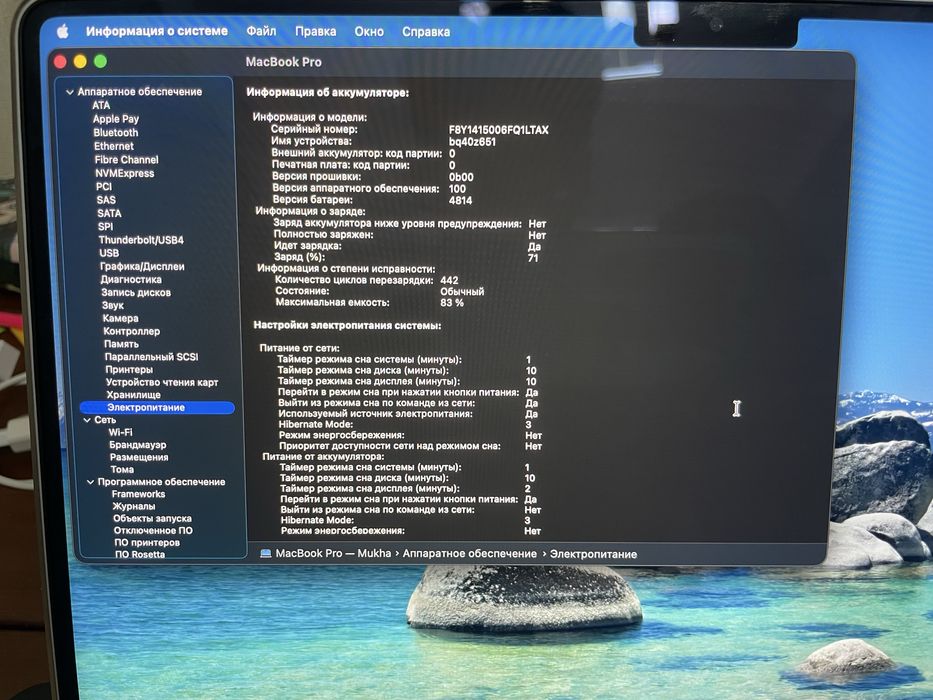Collapse the Сеть section
The width and height of the screenshot is (933, 700).
pos(87,420)
